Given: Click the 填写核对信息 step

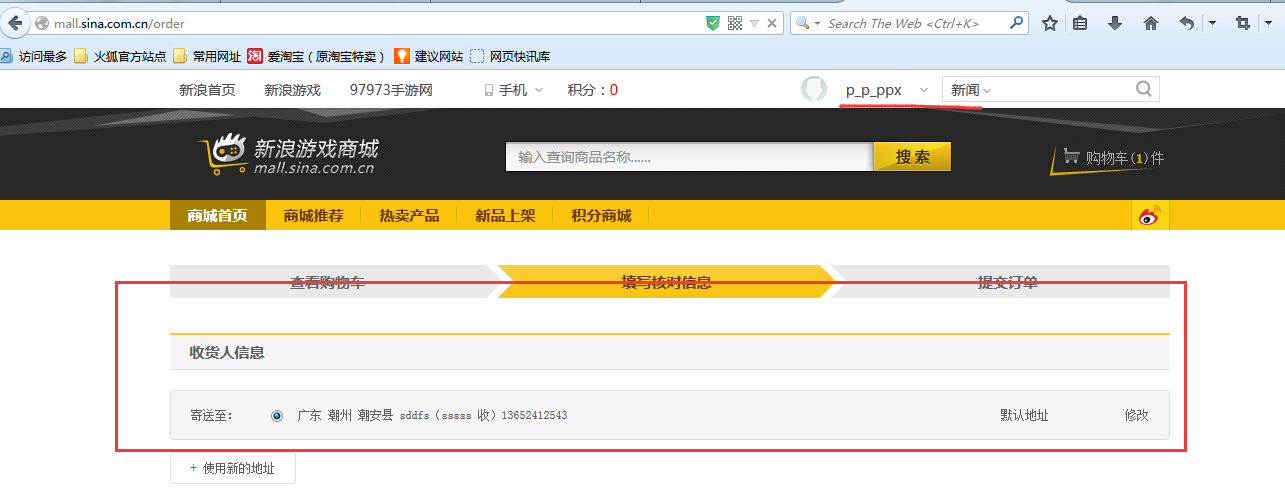Looking at the screenshot, I should (x=666, y=282).
